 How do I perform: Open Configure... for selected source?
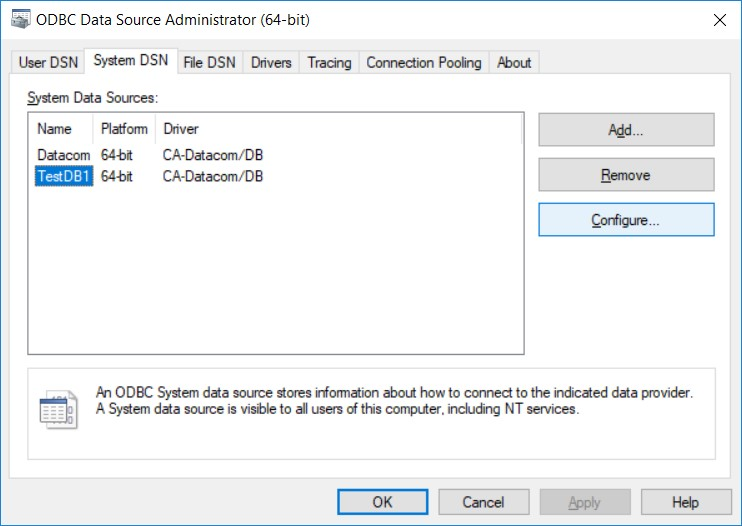click(626, 220)
